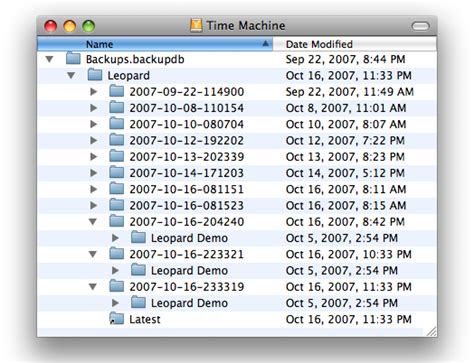Click the date Oct 16, 2007, 8:11 AM
Screen dimensions: 474x363
pos(346,189)
